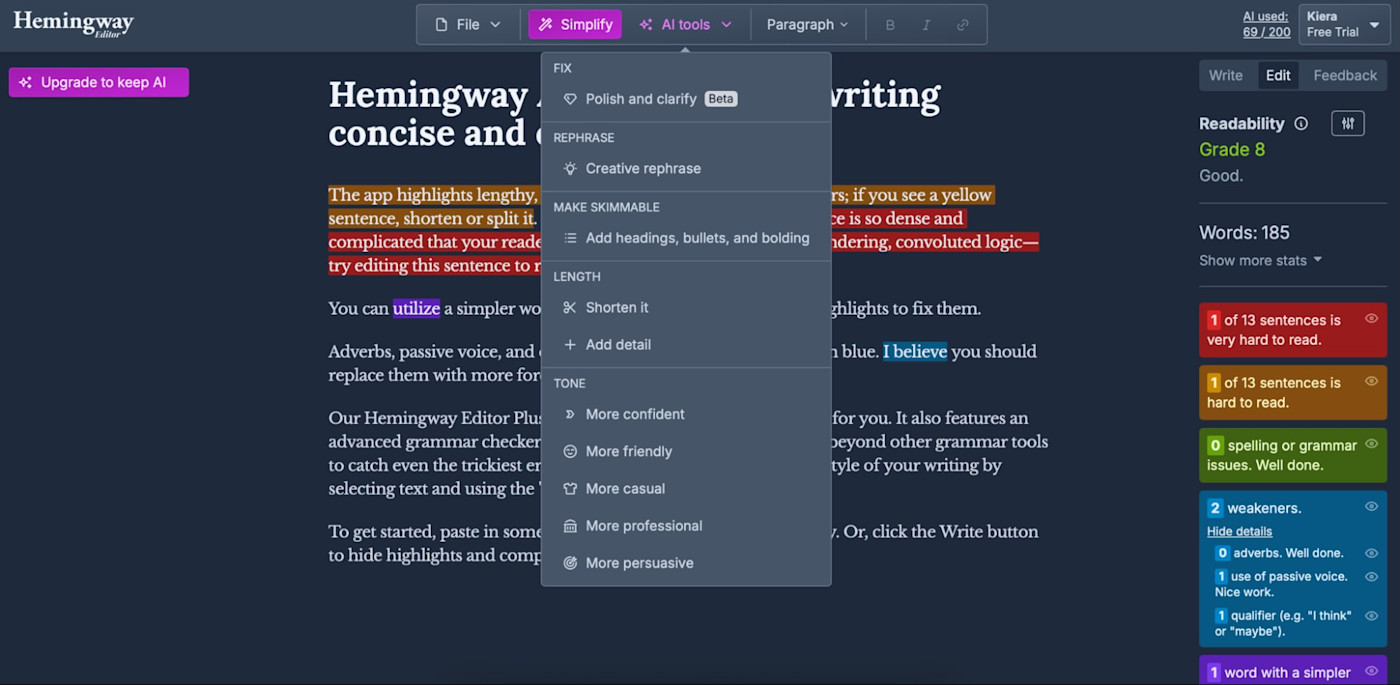Open the File dropdown menu
Image resolution: width=1400 pixels, height=685 pixels.
[x=468, y=24]
